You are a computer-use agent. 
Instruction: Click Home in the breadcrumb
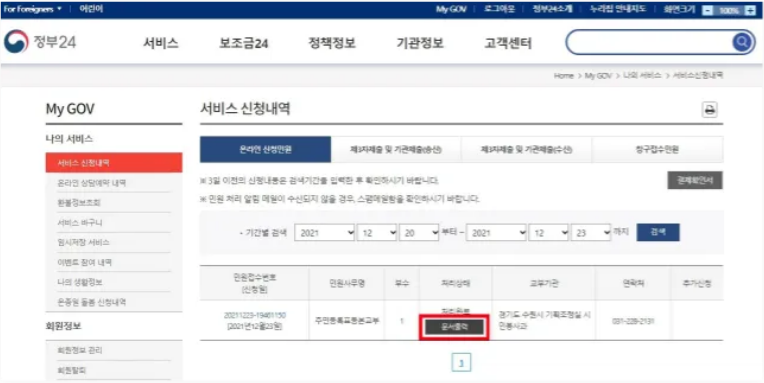[563, 76]
